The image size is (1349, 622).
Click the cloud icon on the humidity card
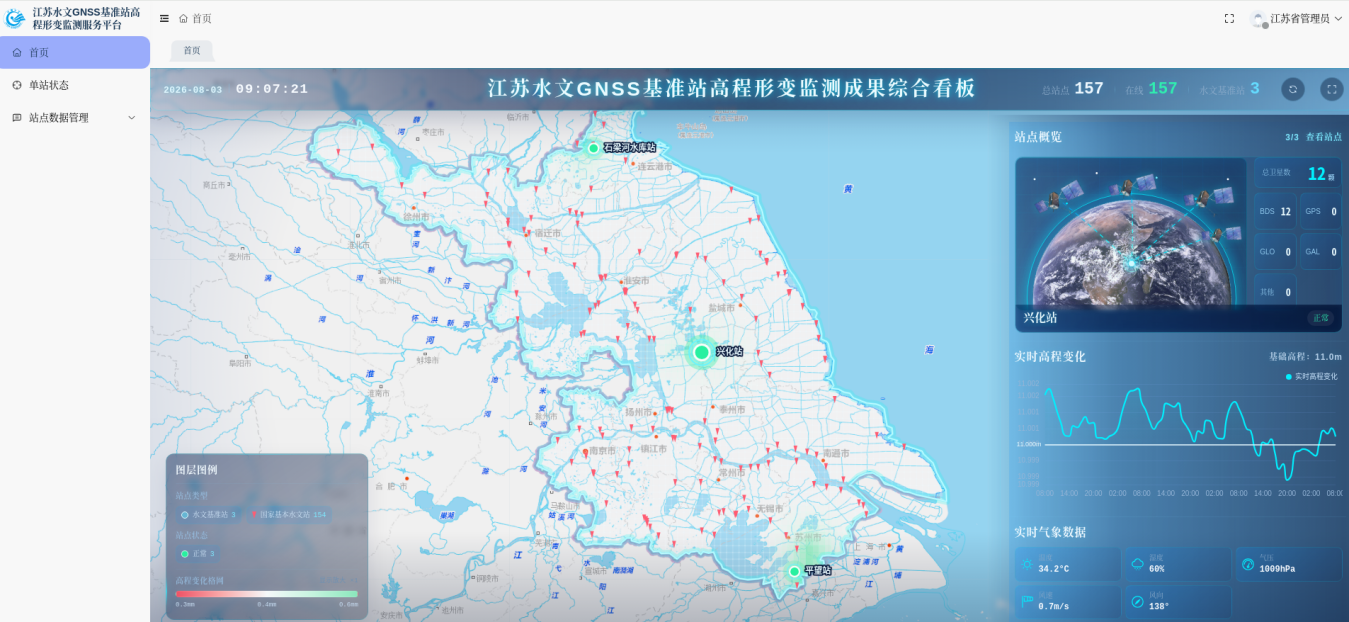pyautogui.click(x=1137, y=564)
